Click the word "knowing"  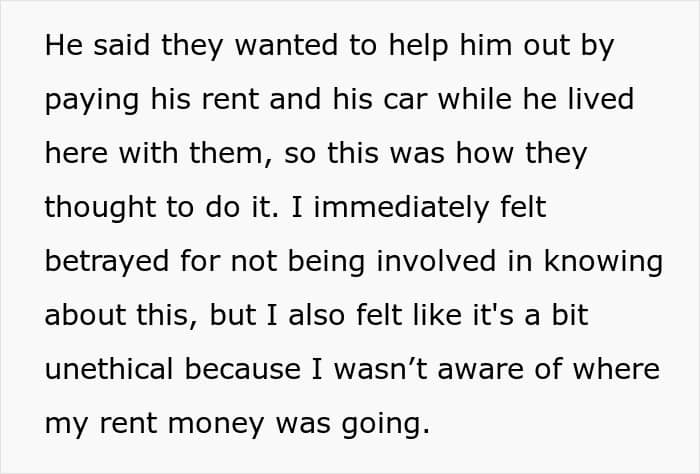click(x=603, y=262)
